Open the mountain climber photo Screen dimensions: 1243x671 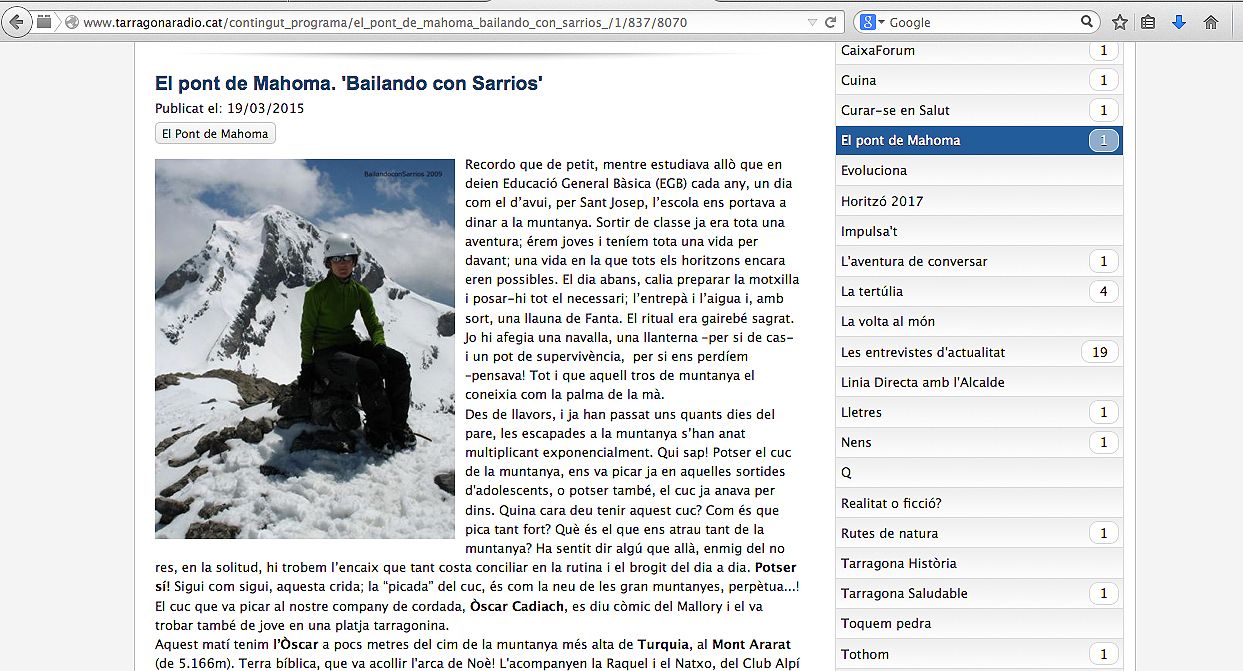(x=305, y=349)
